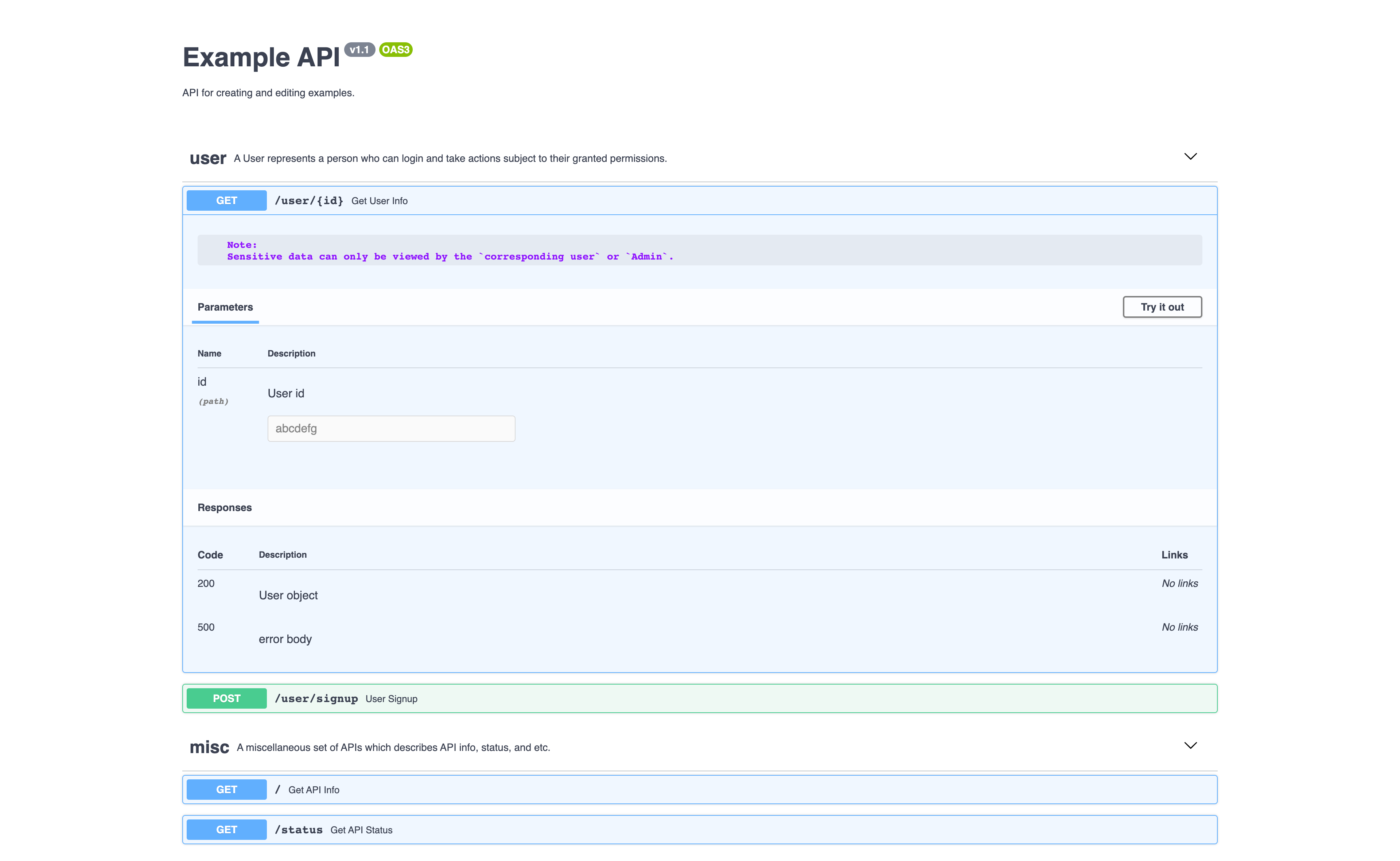Click the Note code block text
This screenshot has width=1400, height=861.
[x=450, y=250]
